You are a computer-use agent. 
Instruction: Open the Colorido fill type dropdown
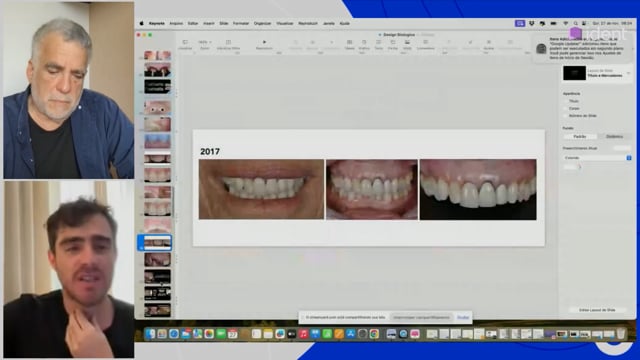tap(597, 158)
